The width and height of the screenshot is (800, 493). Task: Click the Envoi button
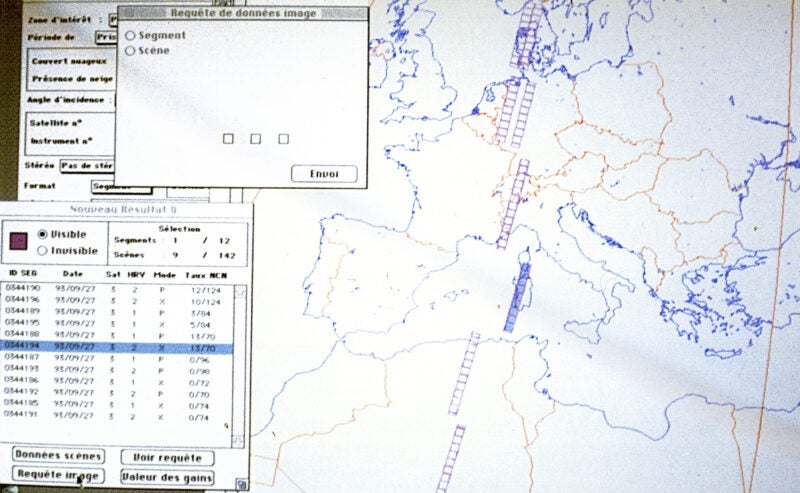point(324,174)
